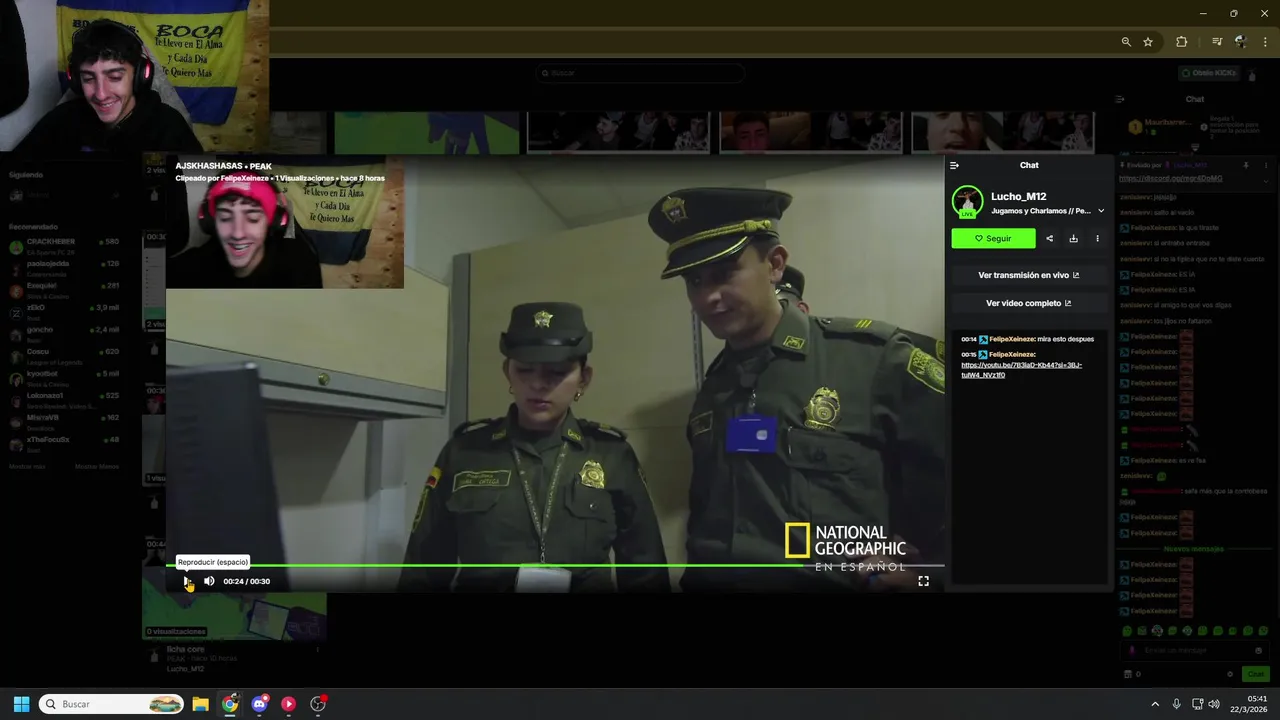Open the Lucho_M12 channel name

pos(1018,197)
